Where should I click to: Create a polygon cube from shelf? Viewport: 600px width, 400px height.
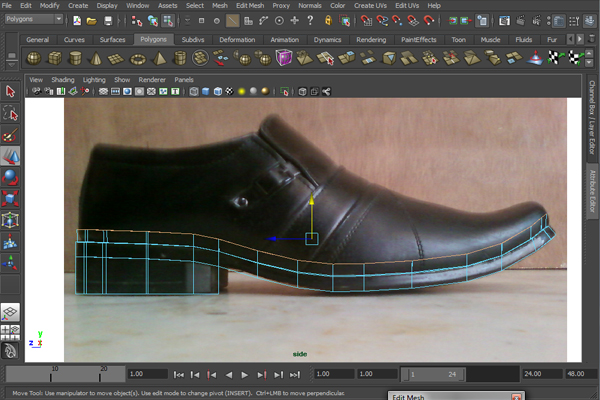pyautogui.click(x=55, y=58)
